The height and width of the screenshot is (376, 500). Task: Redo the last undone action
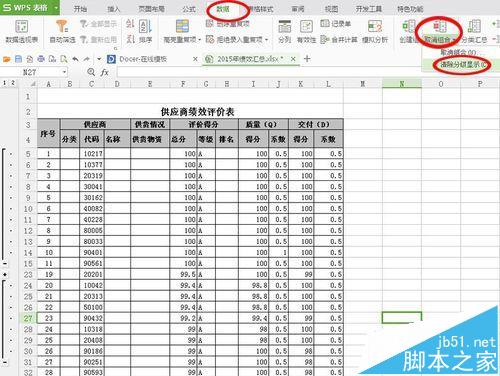[87, 59]
